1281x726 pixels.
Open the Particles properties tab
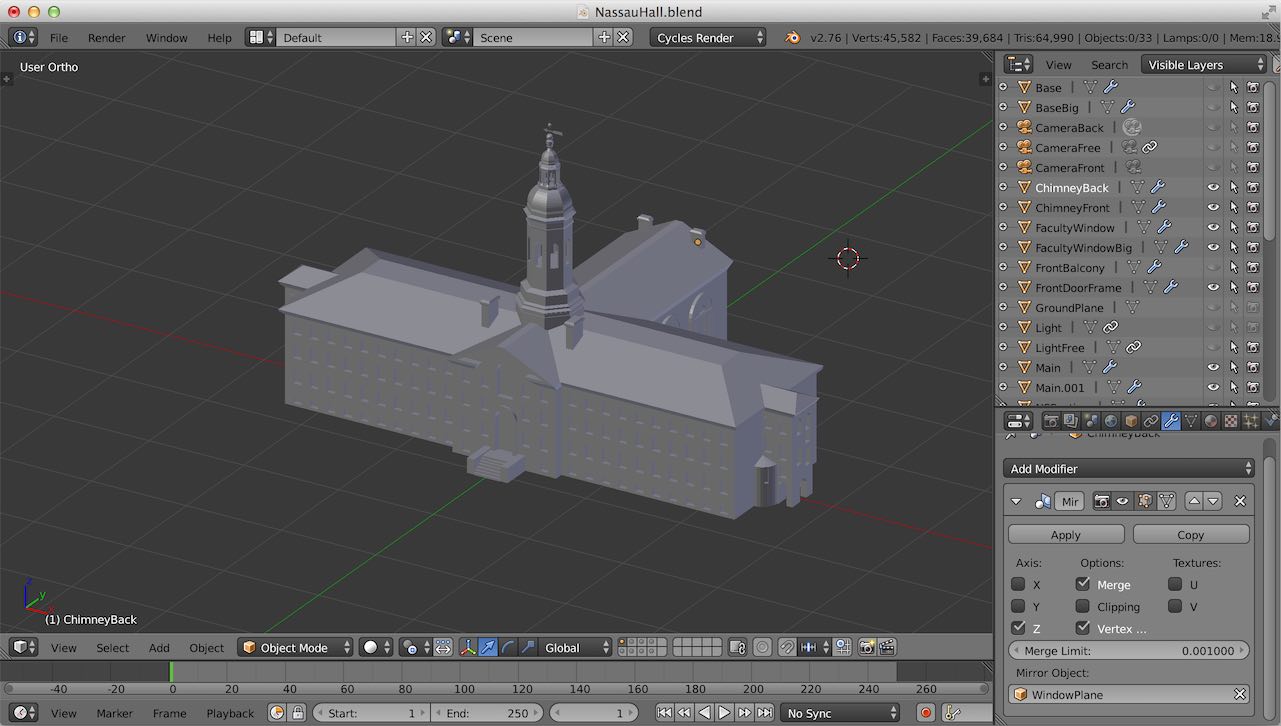click(x=1251, y=421)
